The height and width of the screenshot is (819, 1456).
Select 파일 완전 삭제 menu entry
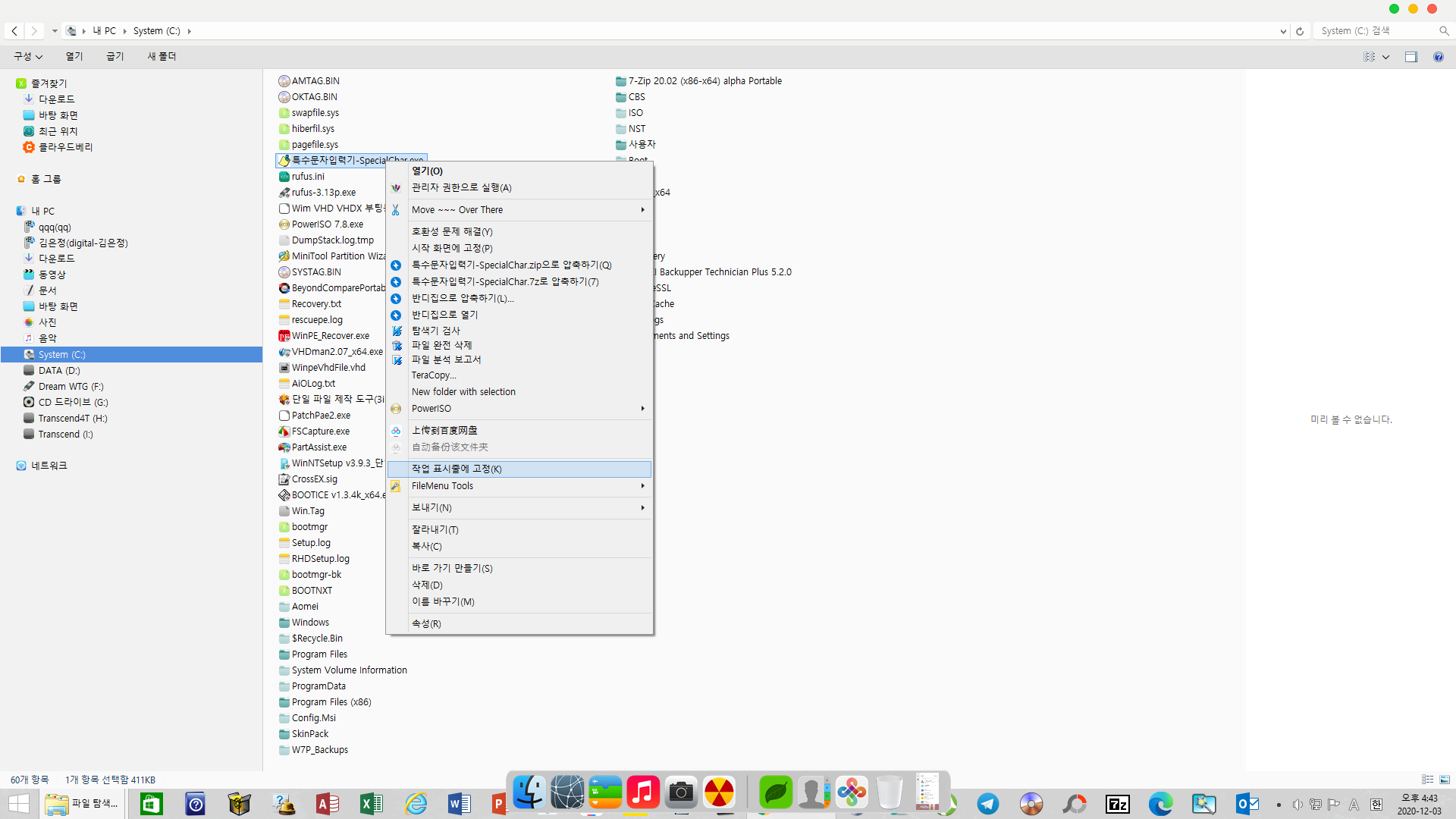pos(519,346)
